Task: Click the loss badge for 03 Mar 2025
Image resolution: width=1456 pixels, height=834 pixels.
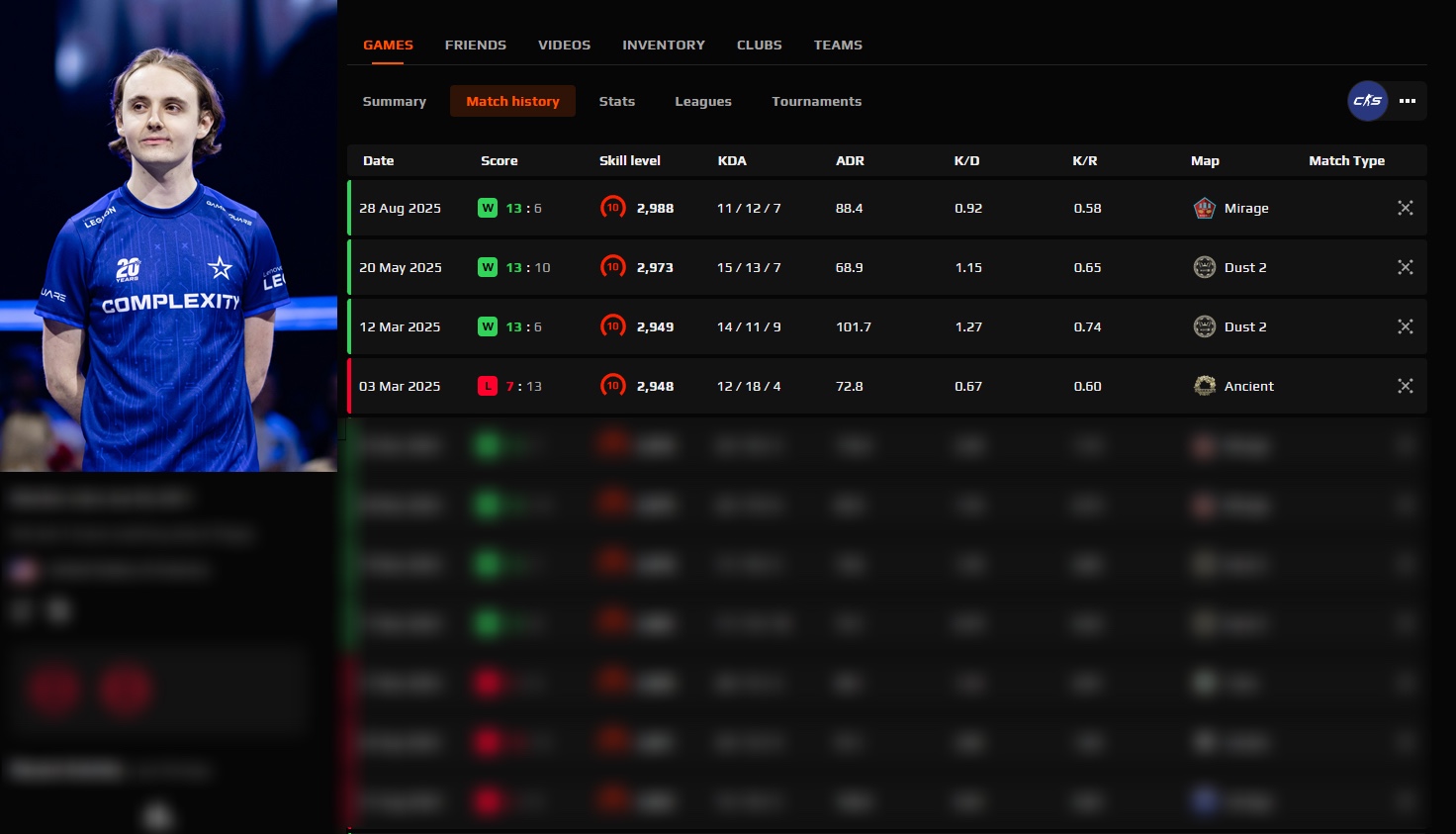Action: tap(488, 386)
